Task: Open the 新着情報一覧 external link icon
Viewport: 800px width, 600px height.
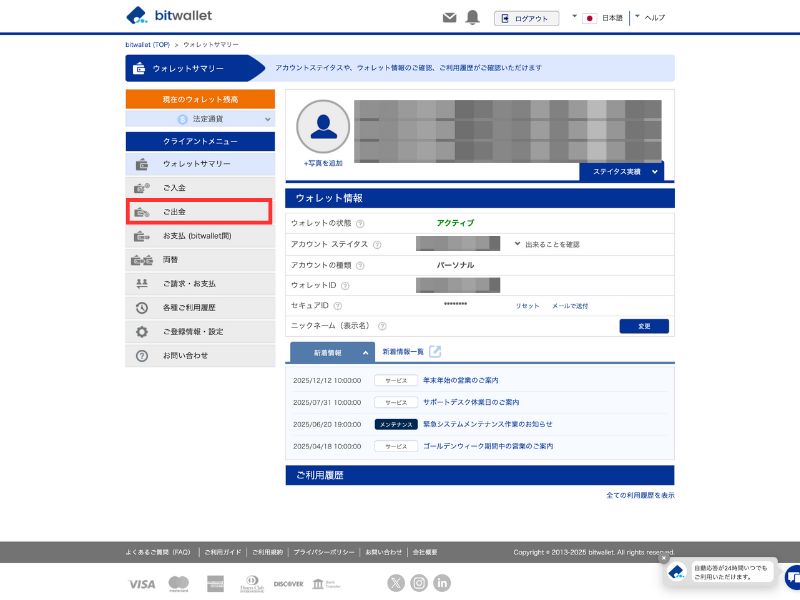Action: tap(437, 351)
